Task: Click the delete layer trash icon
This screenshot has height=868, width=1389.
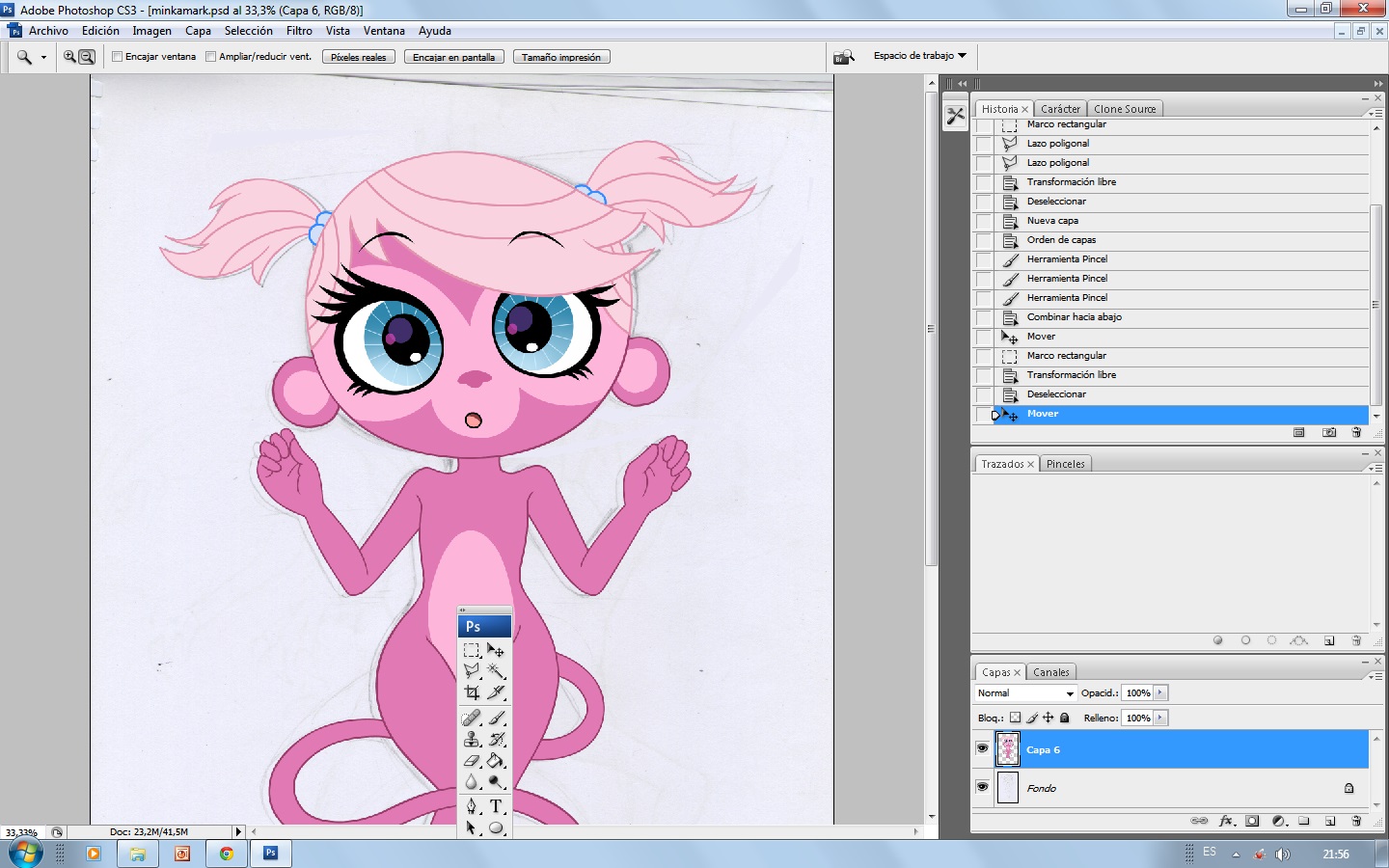Action: [x=1356, y=821]
